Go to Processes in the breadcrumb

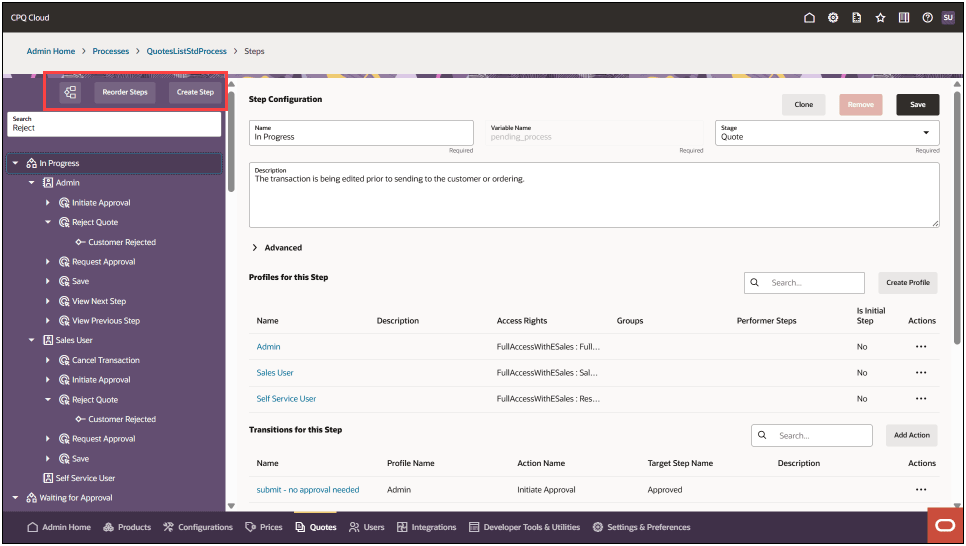click(x=111, y=51)
